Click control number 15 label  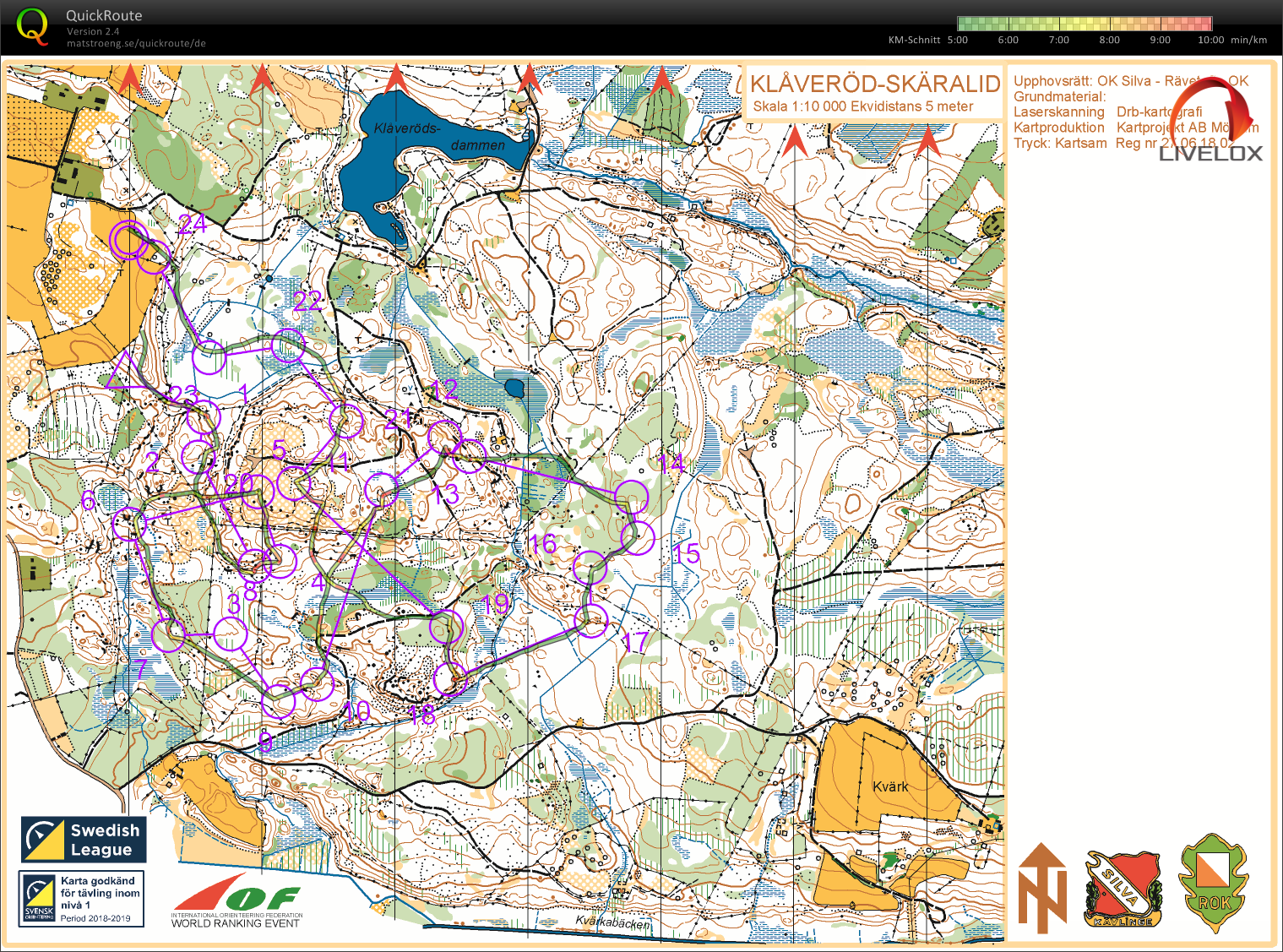click(687, 554)
